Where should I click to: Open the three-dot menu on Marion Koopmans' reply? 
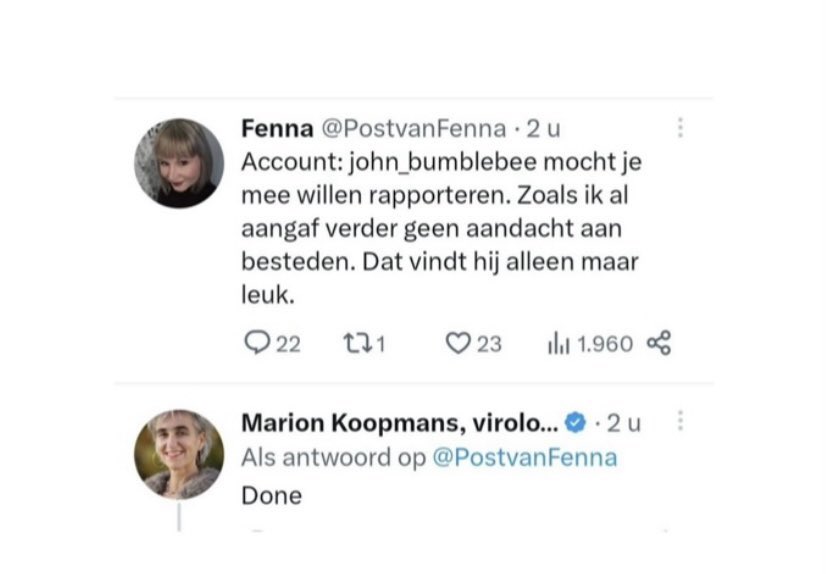pos(680,422)
